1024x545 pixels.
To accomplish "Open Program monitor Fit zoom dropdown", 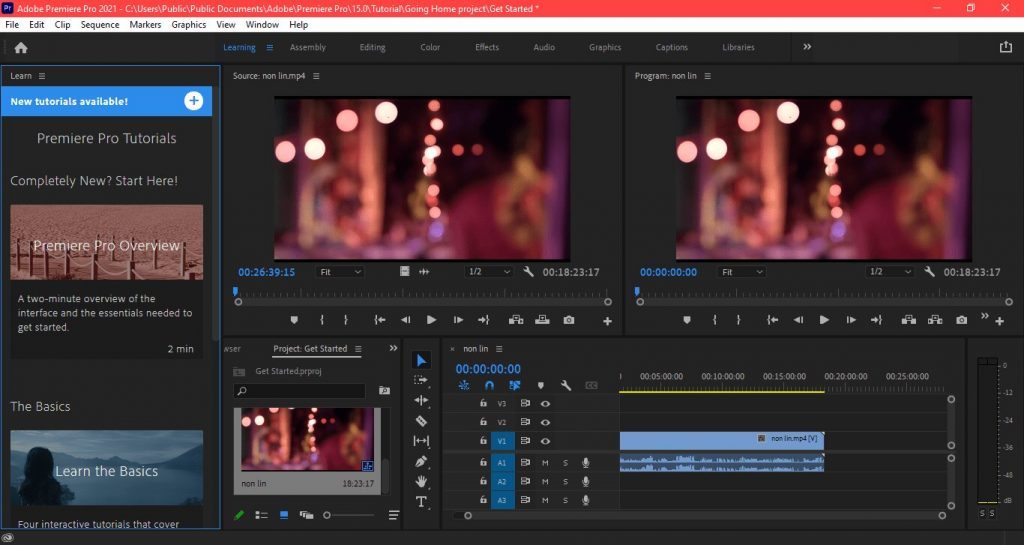I will (x=741, y=272).
